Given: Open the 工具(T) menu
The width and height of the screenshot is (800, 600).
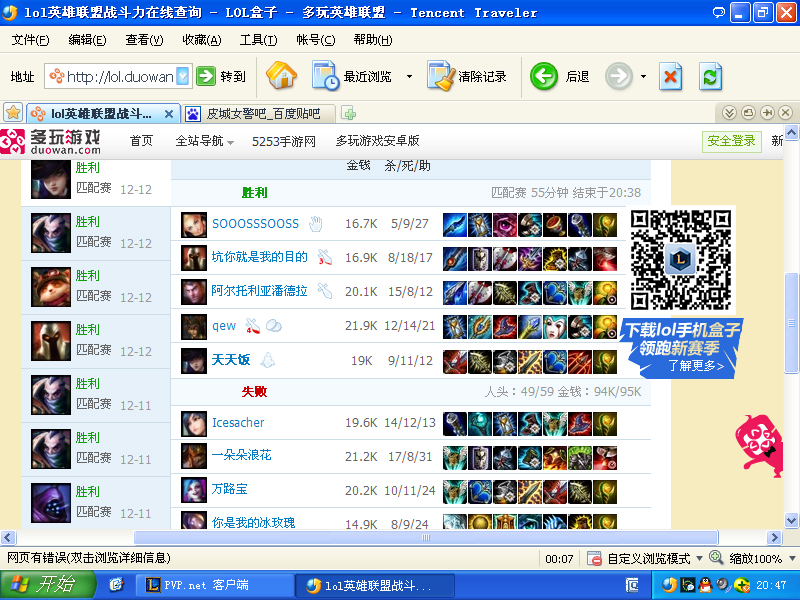Looking at the screenshot, I should click(x=259, y=40).
